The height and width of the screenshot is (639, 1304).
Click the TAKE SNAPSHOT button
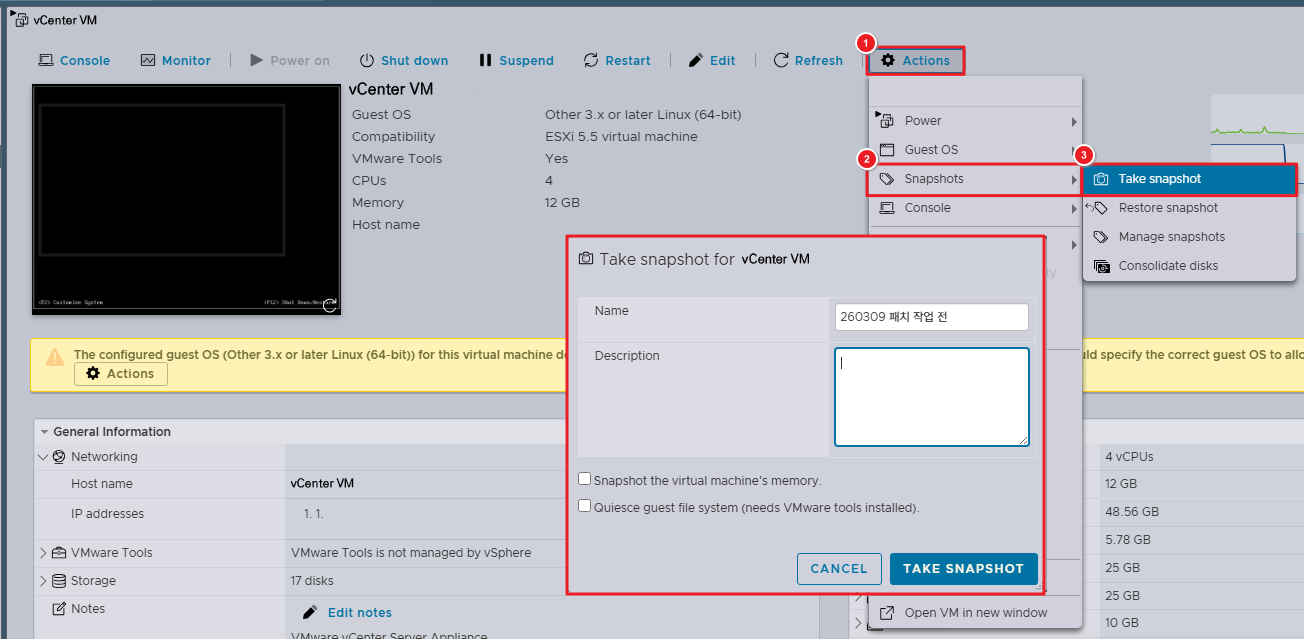(964, 569)
